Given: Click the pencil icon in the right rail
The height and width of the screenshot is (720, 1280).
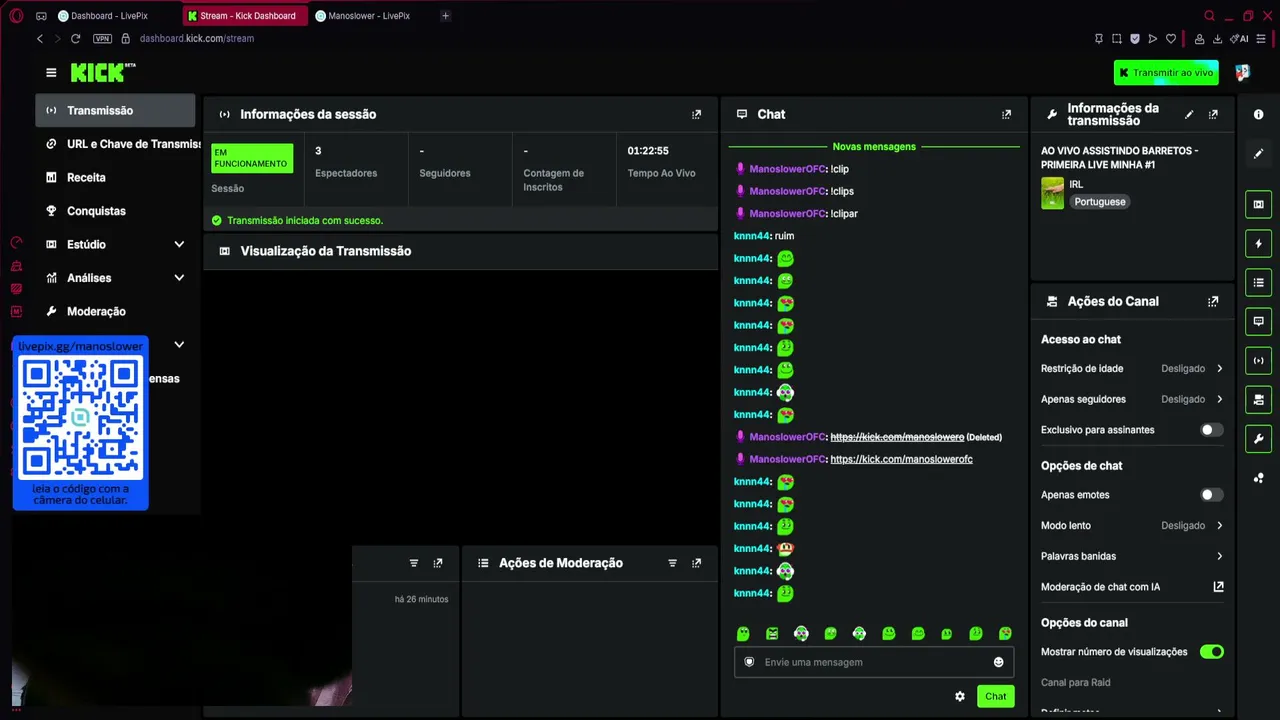Looking at the screenshot, I should 1259,154.
